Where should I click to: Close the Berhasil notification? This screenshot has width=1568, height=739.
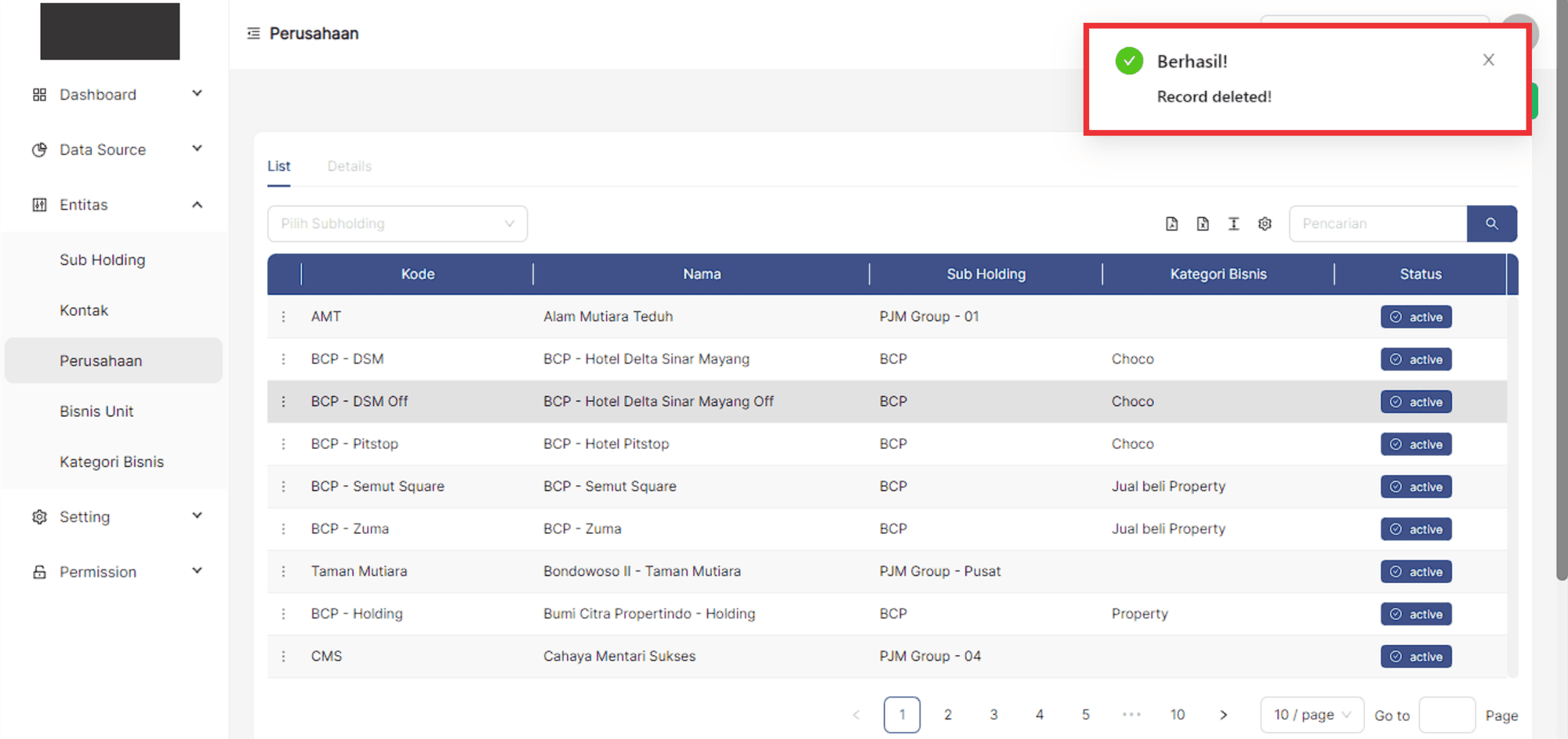[1488, 60]
